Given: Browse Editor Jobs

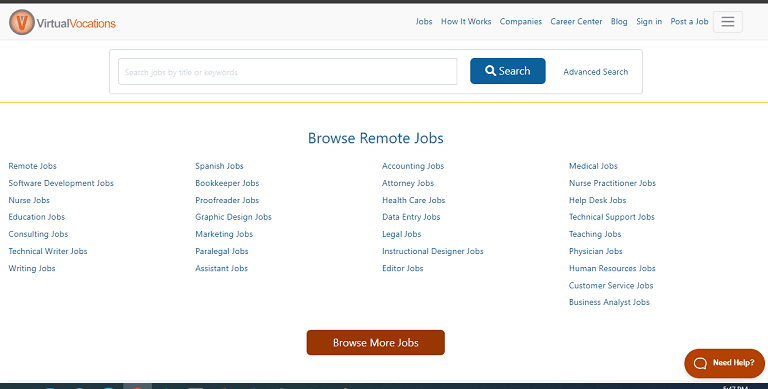Looking at the screenshot, I should click(403, 268).
